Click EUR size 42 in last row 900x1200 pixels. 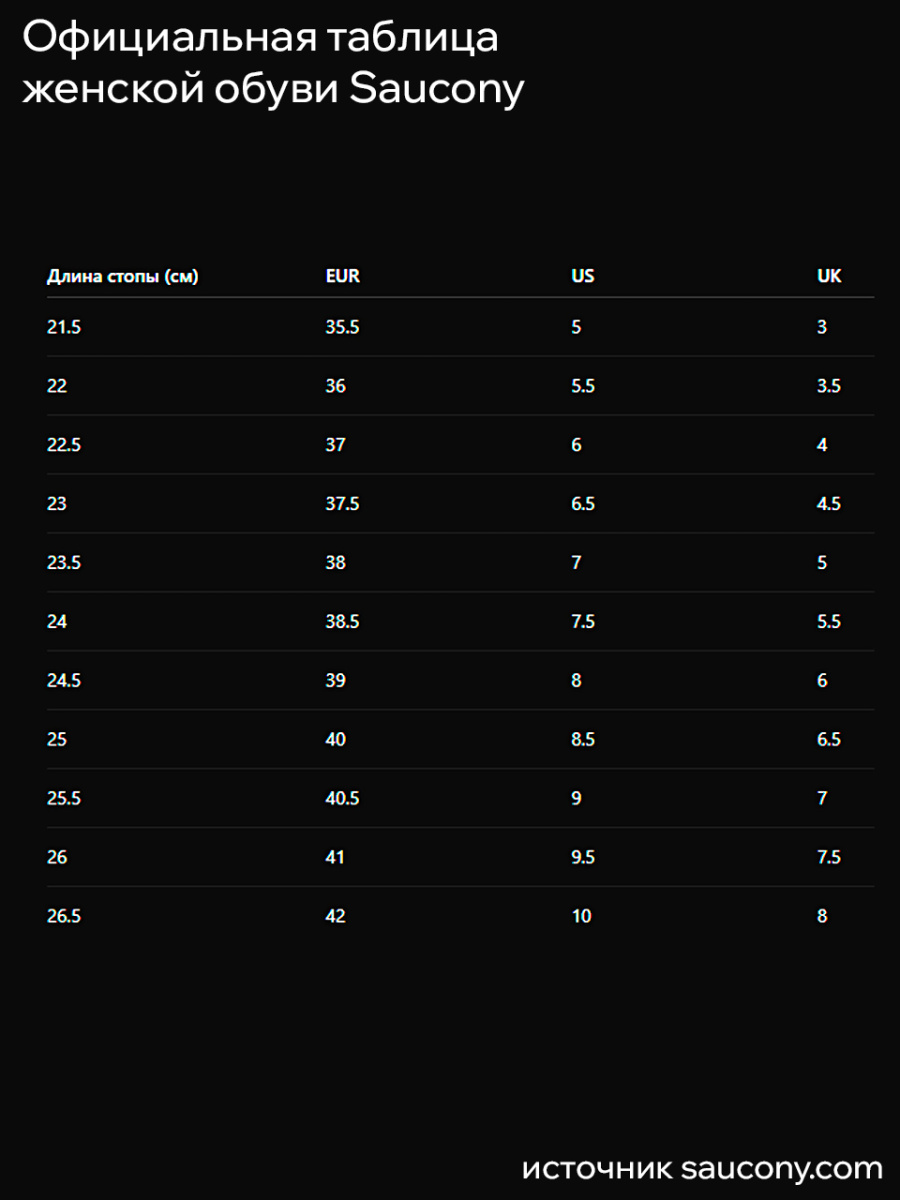coord(335,916)
